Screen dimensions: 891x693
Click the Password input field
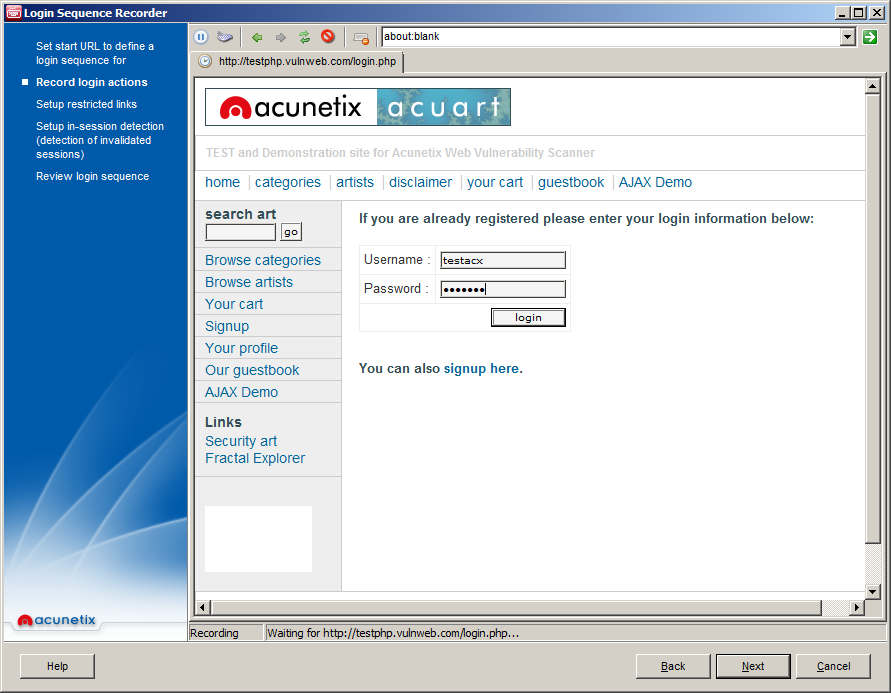tap(503, 289)
